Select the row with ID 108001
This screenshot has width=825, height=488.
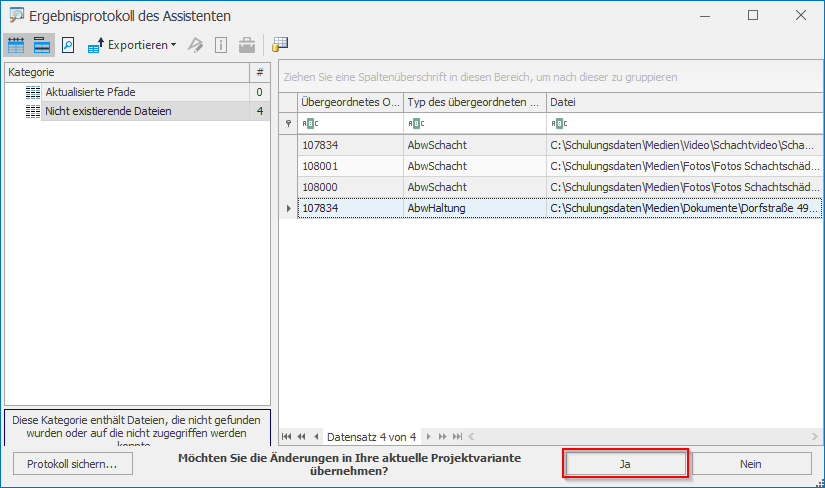350,166
